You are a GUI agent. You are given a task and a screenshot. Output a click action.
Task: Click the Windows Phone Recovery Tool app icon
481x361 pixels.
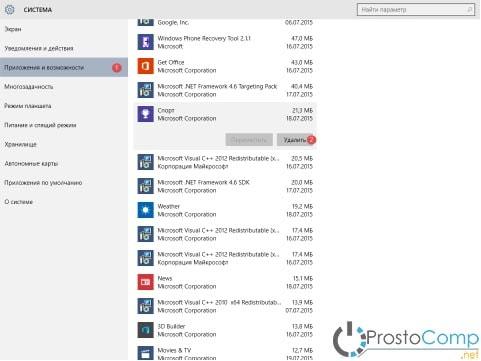145,42
